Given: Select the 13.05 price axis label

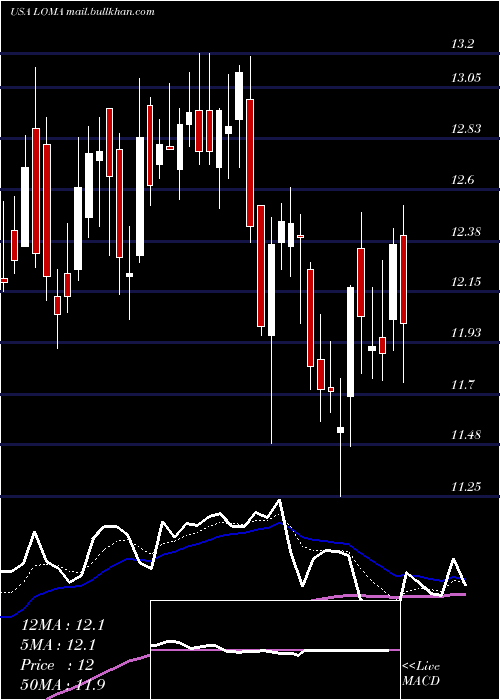Looking at the screenshot, I should coord(466,78).
